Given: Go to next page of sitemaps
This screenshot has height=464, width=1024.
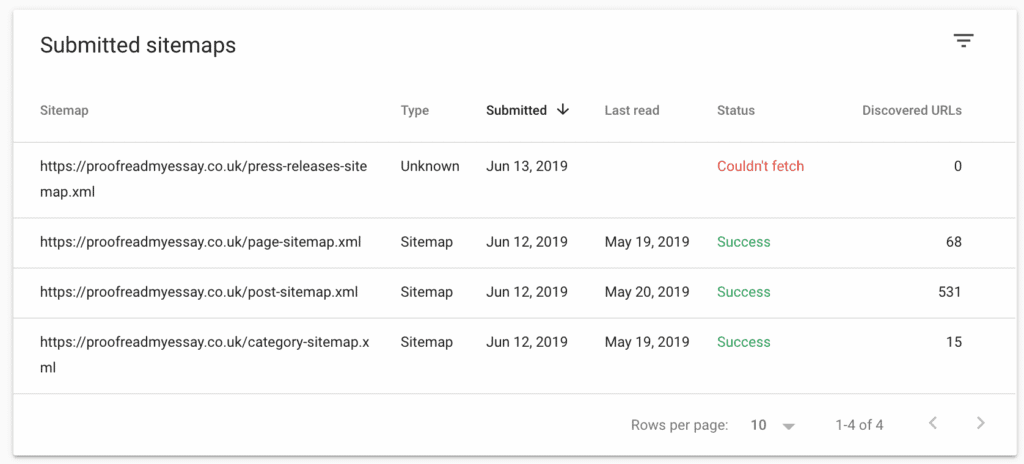Looking at the screenshot, I should (980, 424).
